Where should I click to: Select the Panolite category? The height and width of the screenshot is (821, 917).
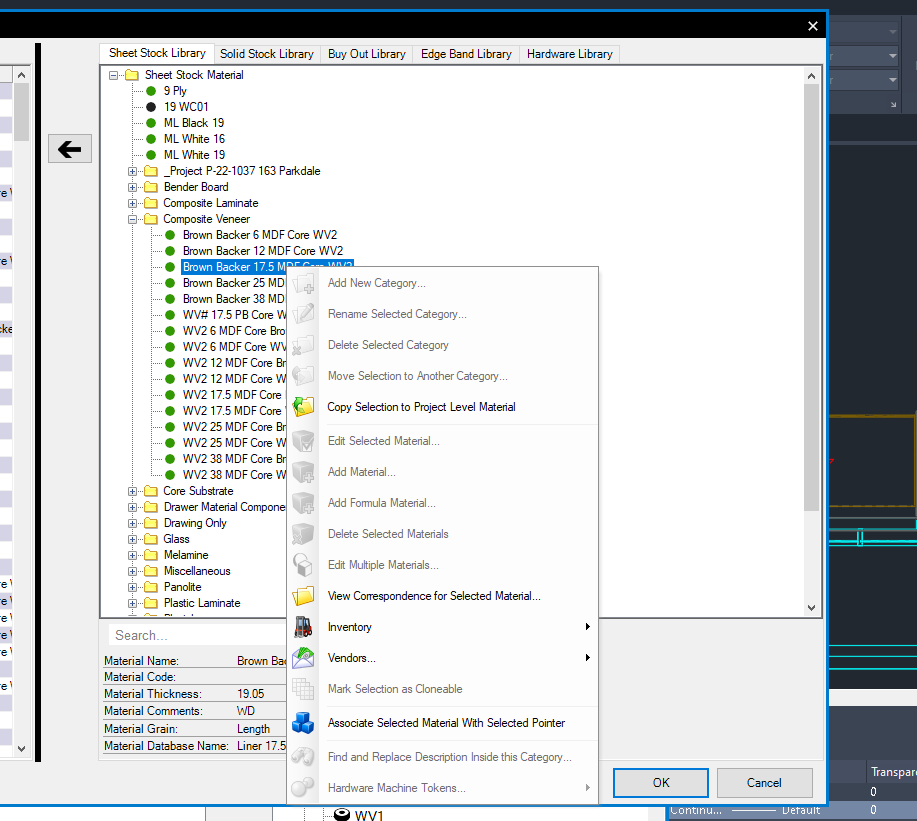point(182,587)
